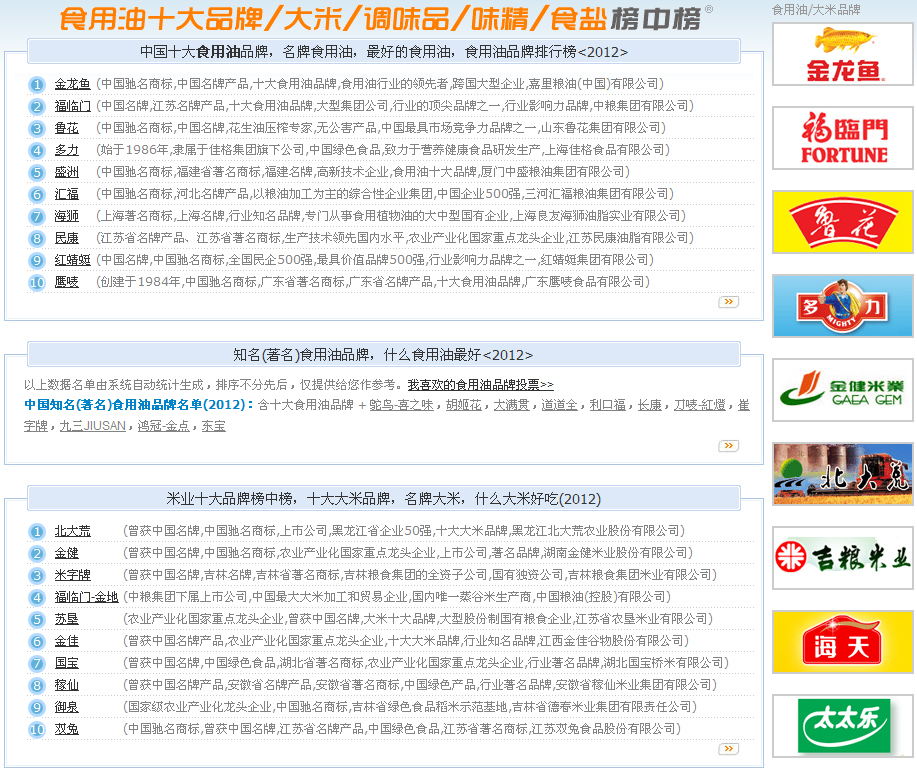Open the 福临门-金地 rice brand link

click(x=87, y=597)
